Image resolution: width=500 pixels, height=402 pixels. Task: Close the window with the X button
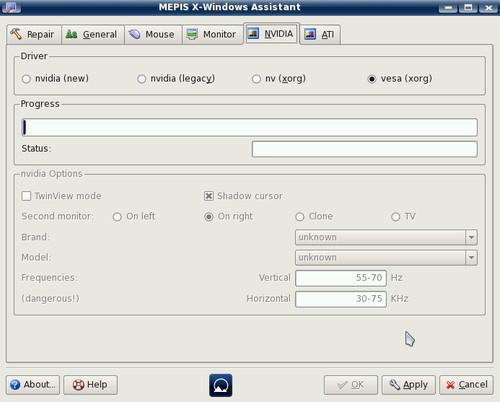(488, 7)
